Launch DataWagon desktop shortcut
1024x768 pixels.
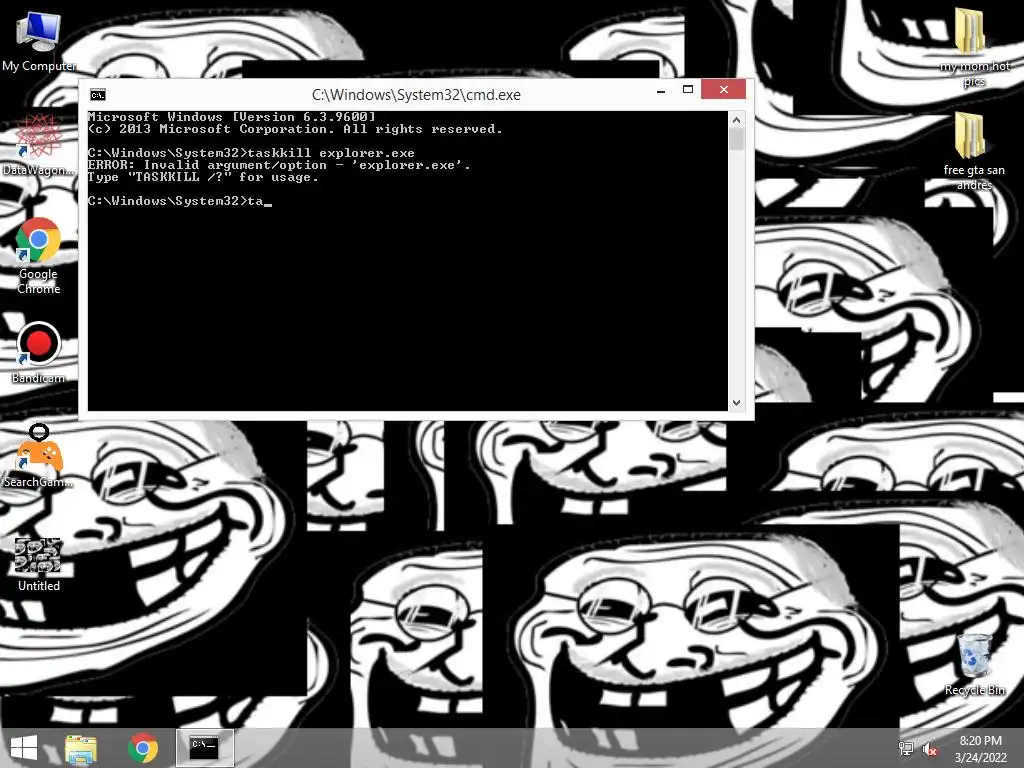tap(39, 144)
